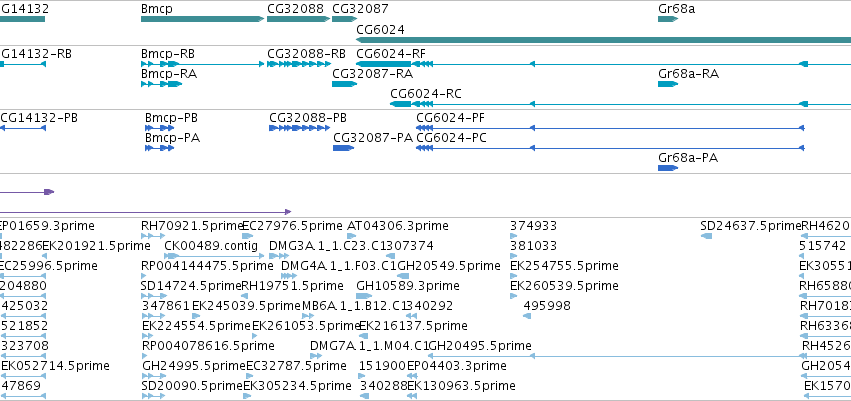Select EST SD14724.5prime
The width and height of the screenshot is (851, 401).
point(191,286)
